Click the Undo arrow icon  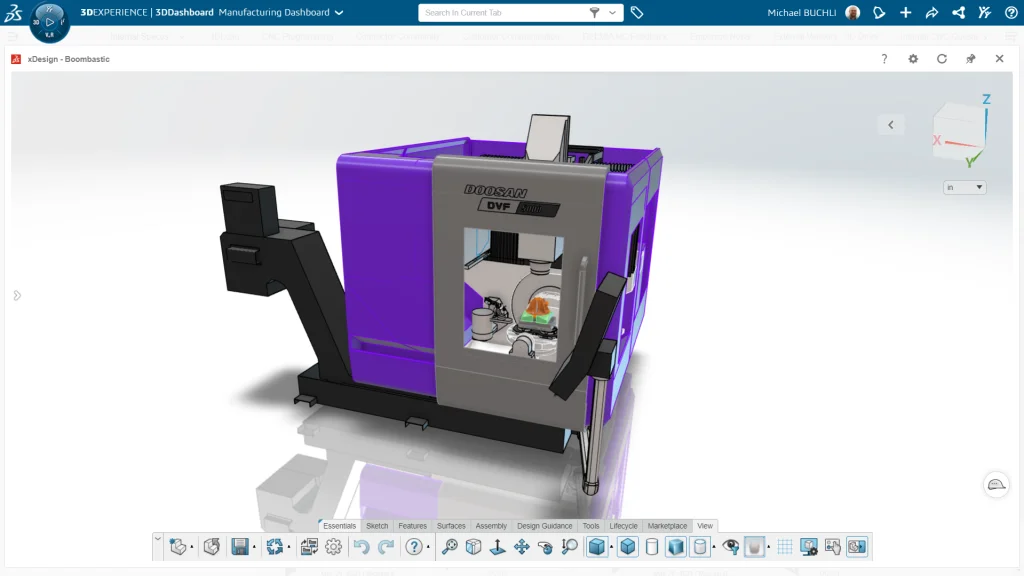click(x=361, y=547)
